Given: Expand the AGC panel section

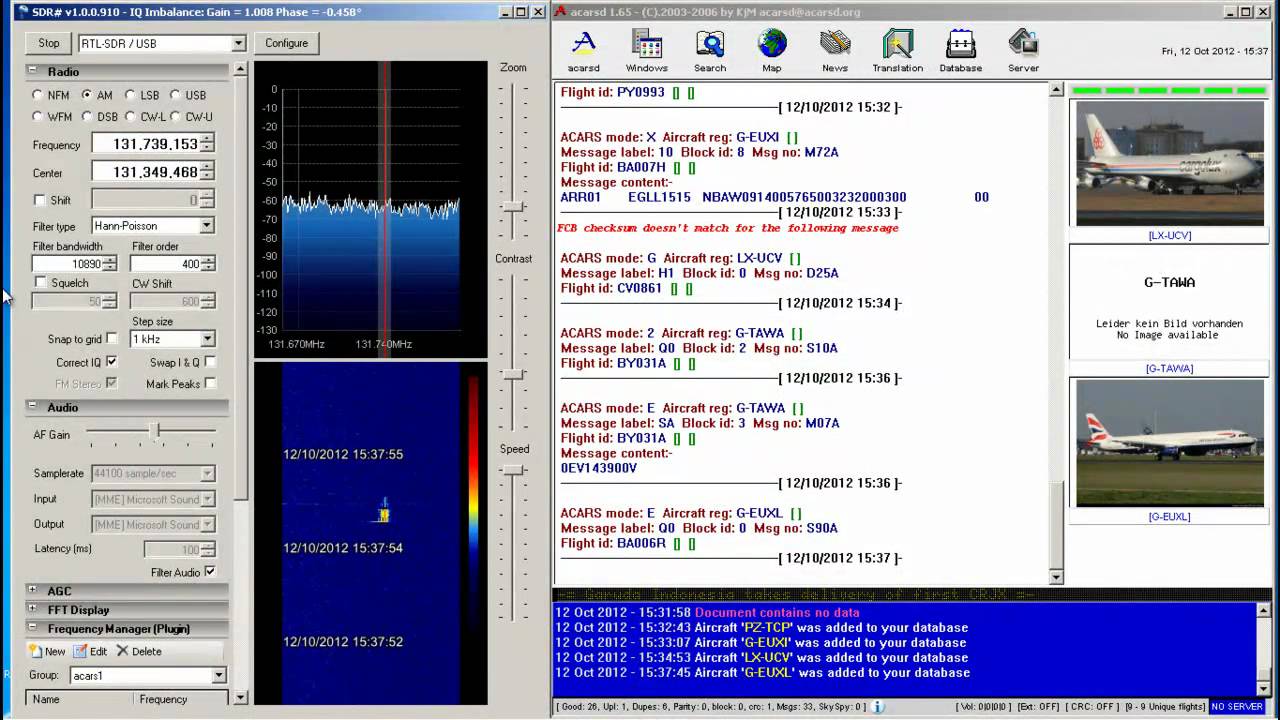Looking at the screenshot, I should [x=33, y=591].
